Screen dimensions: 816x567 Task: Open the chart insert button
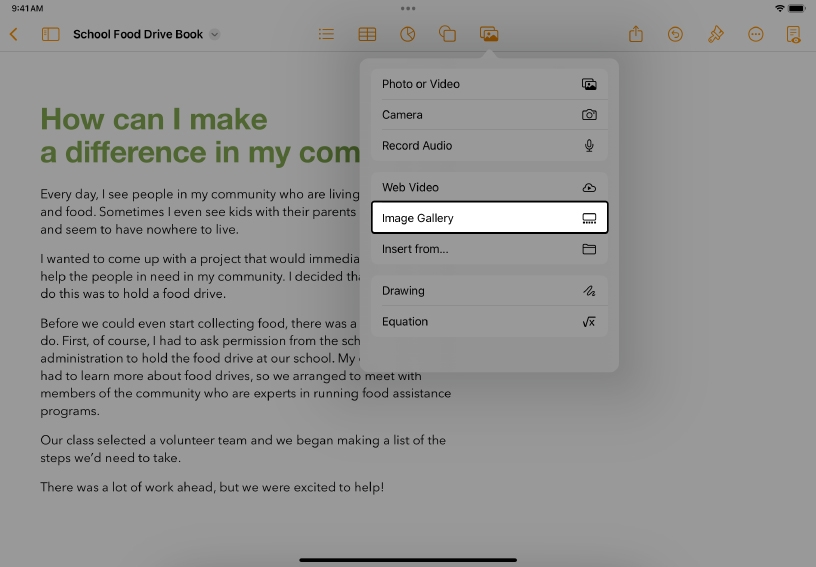pos(407,34)
